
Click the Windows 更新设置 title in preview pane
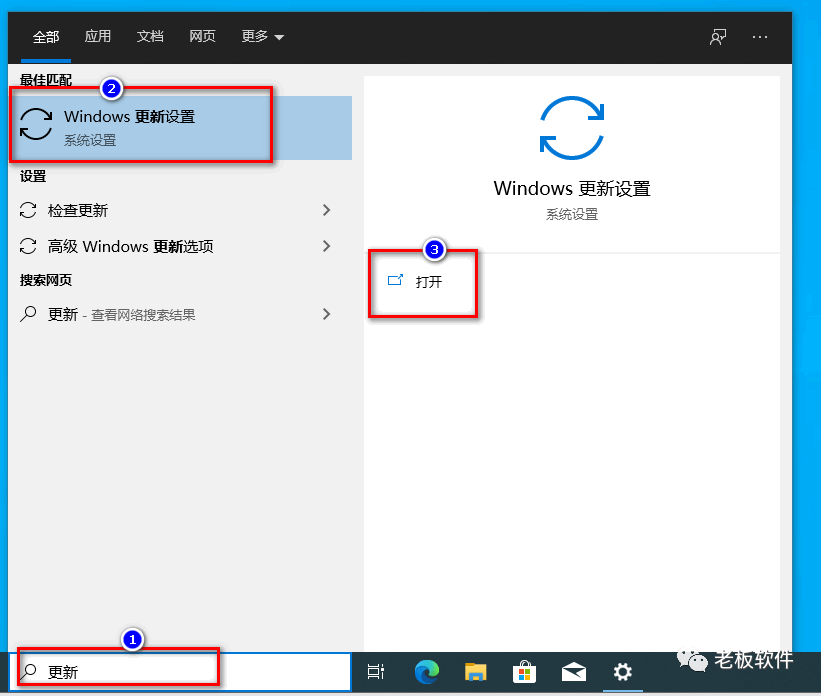(572, 189)
